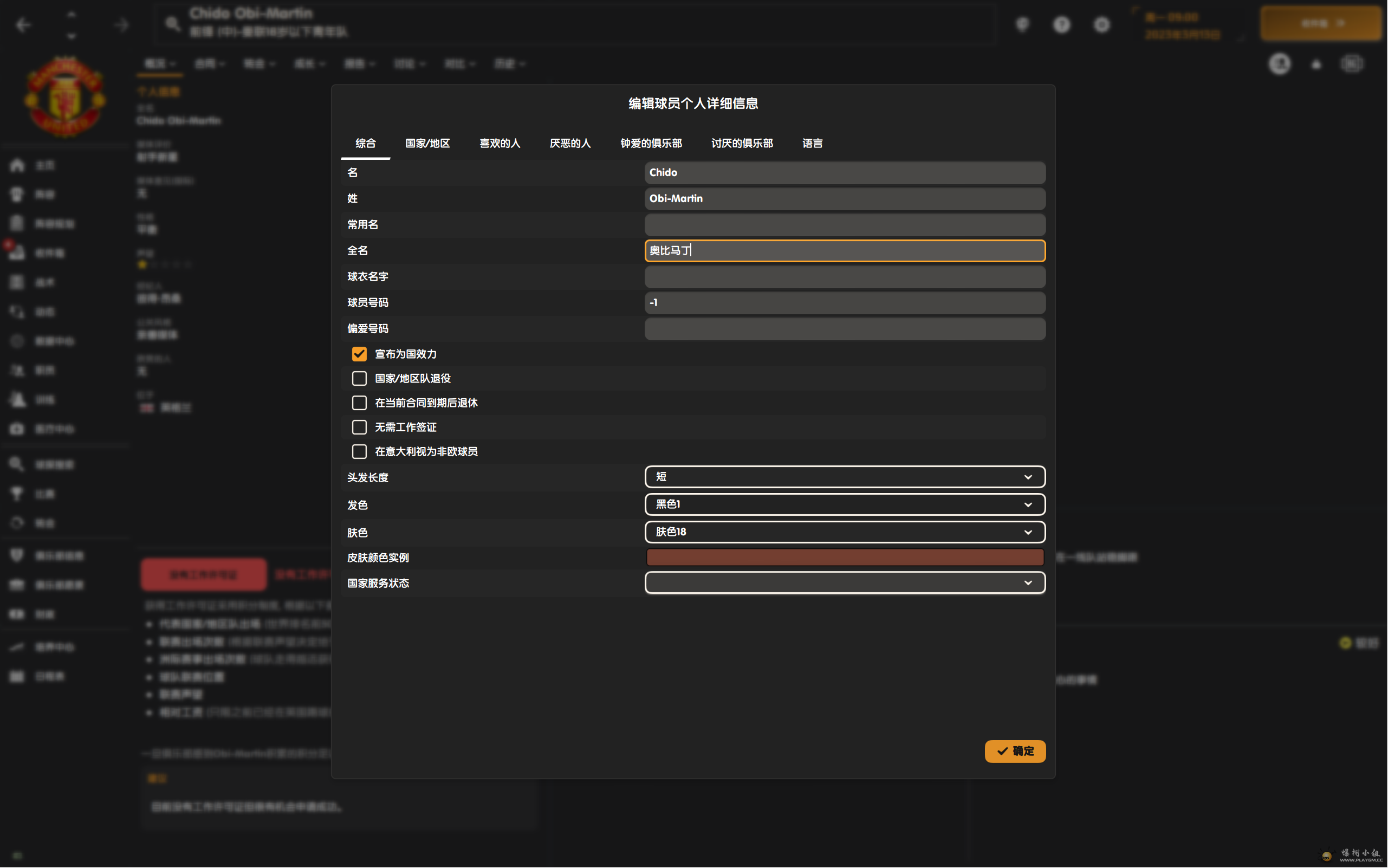Enable 在意大利视为非欧球员 checkbox
Image resolution: width=1388 pixels, height=868 pixels.
pyautogui.click(x=359, y=452)
